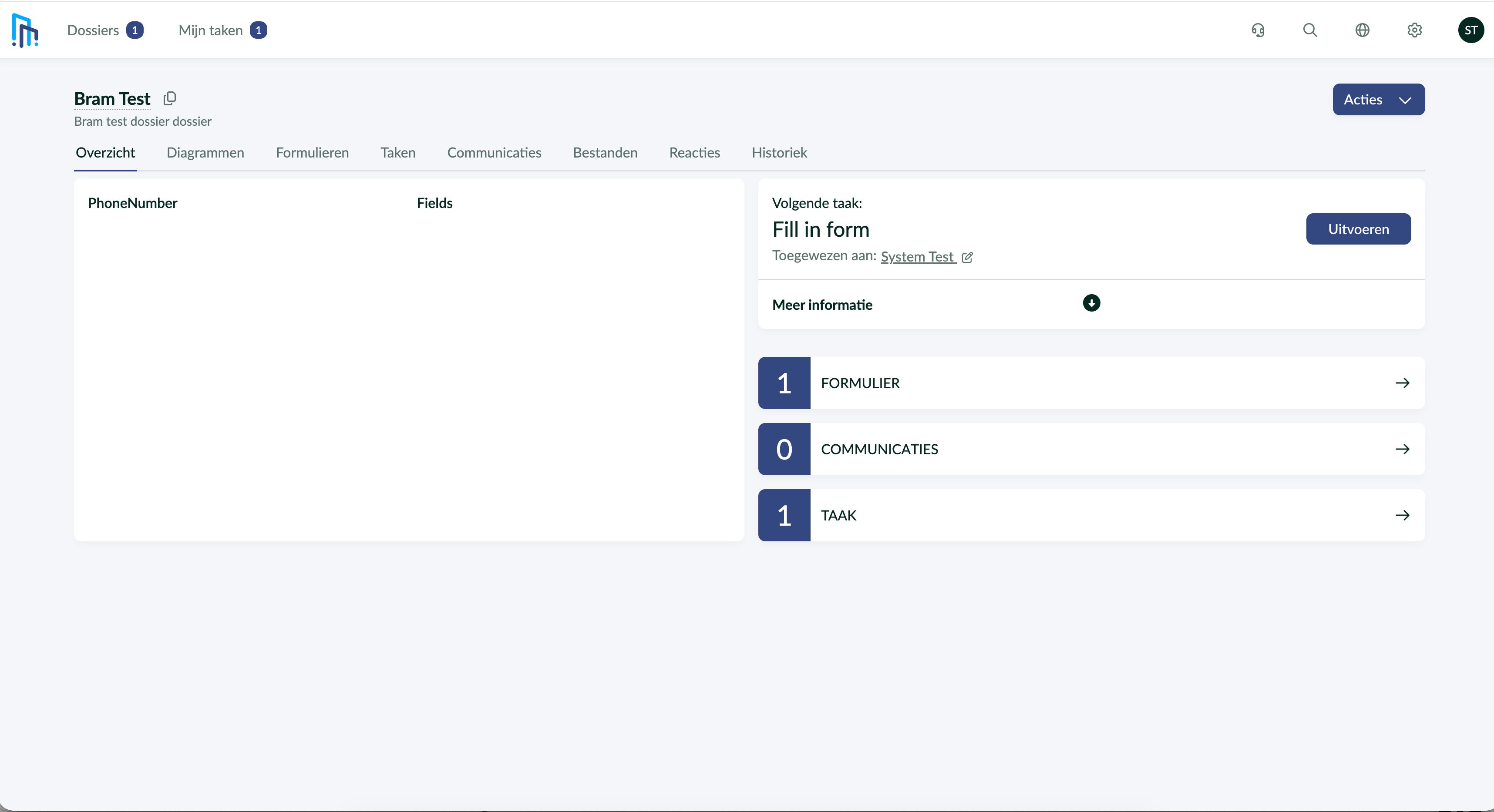Copy dossier name icon next to Bram Test

tap(169, 98)
